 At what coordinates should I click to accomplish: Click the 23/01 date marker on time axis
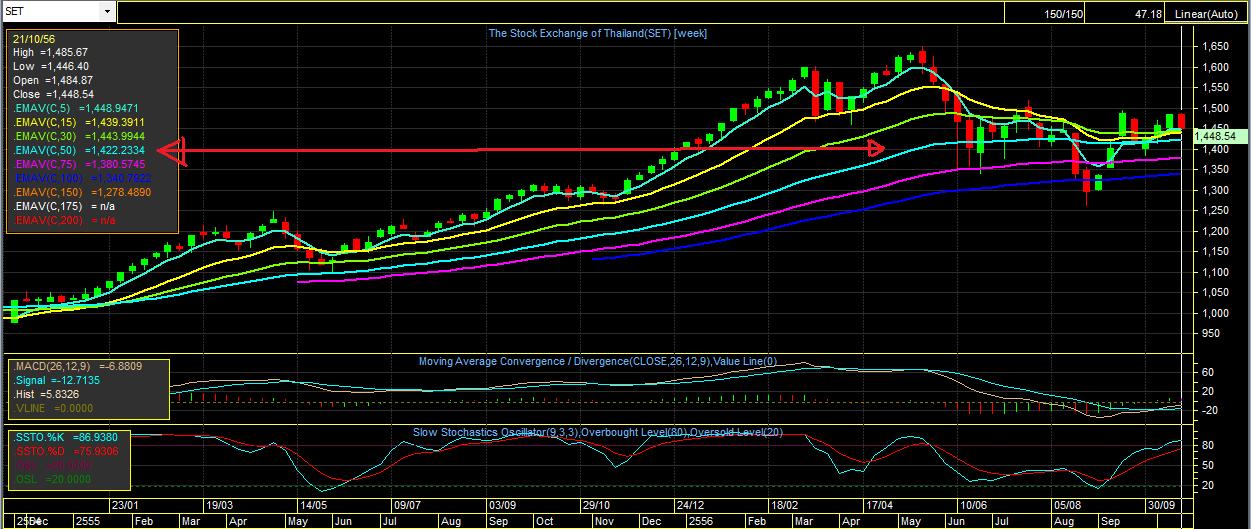point(125,506)
